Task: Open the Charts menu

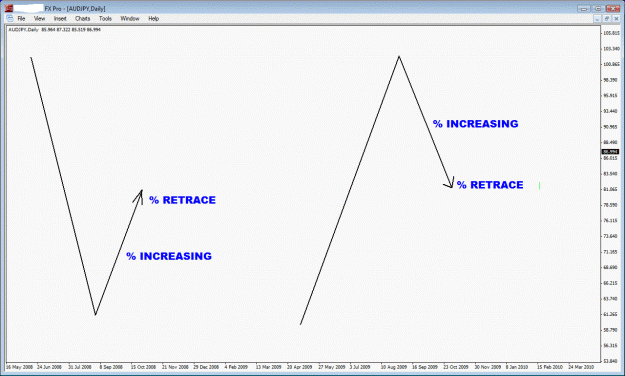Action: 83,19
